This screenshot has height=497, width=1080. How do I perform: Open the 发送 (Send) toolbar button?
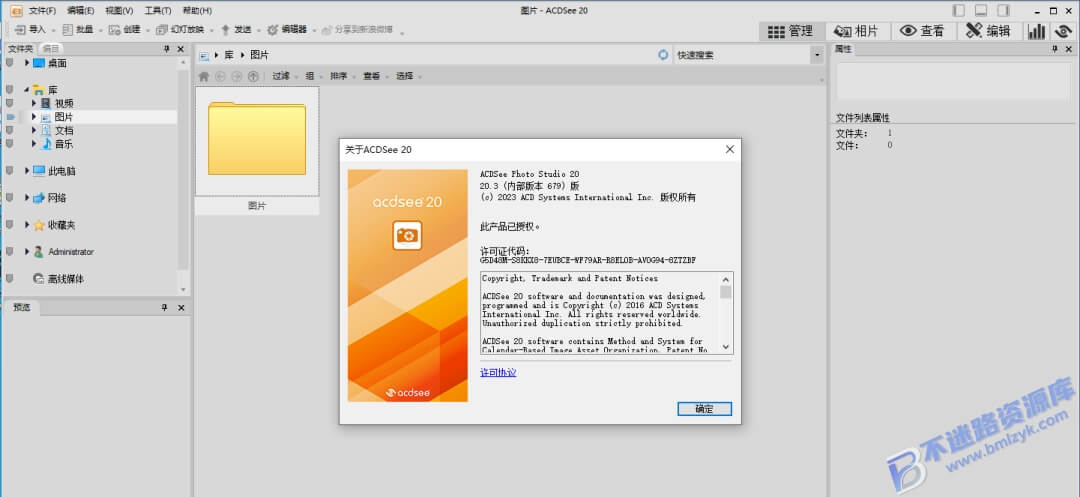[x=236, y=30]
